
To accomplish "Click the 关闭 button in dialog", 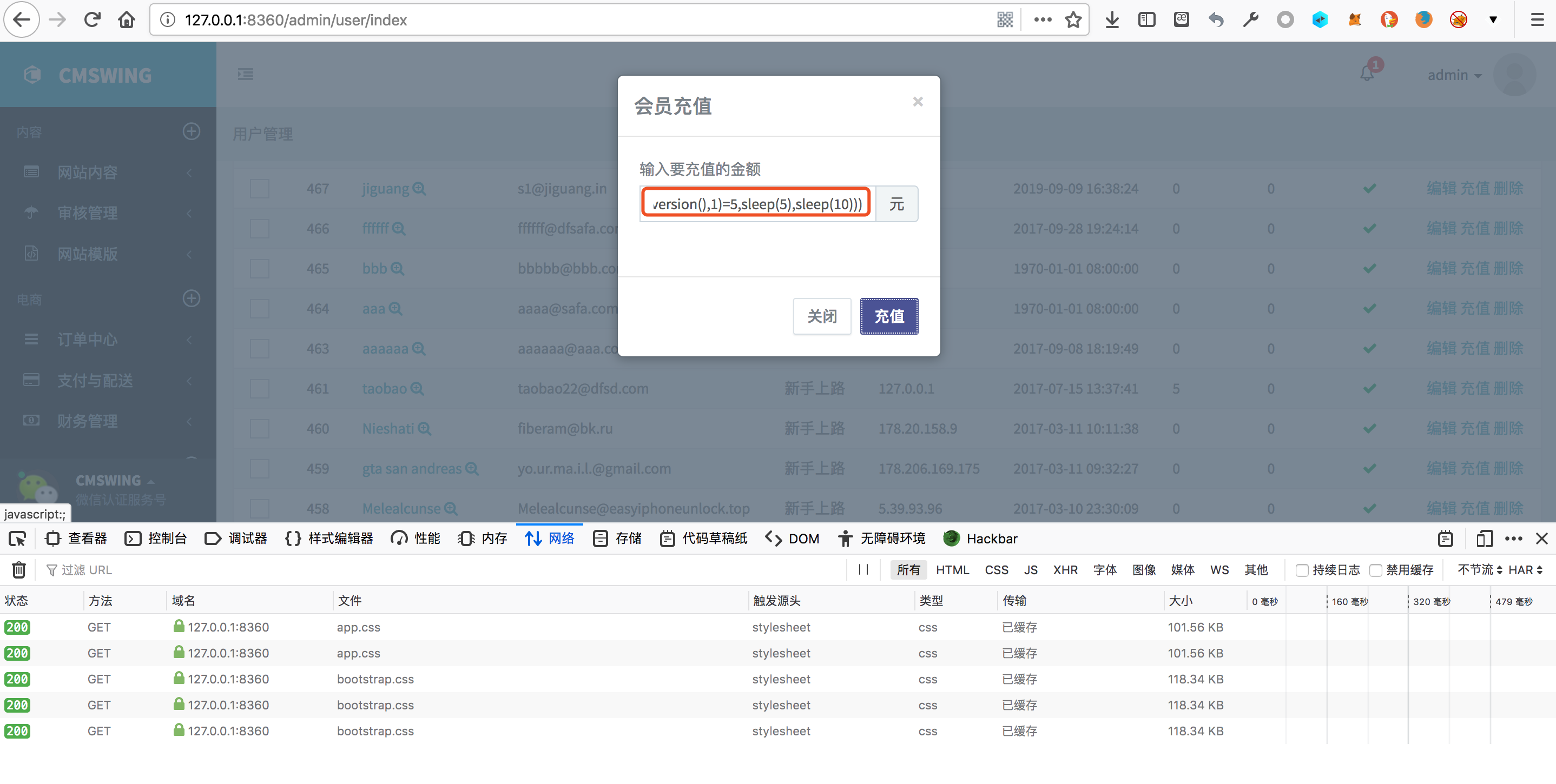I will [821, 316].
